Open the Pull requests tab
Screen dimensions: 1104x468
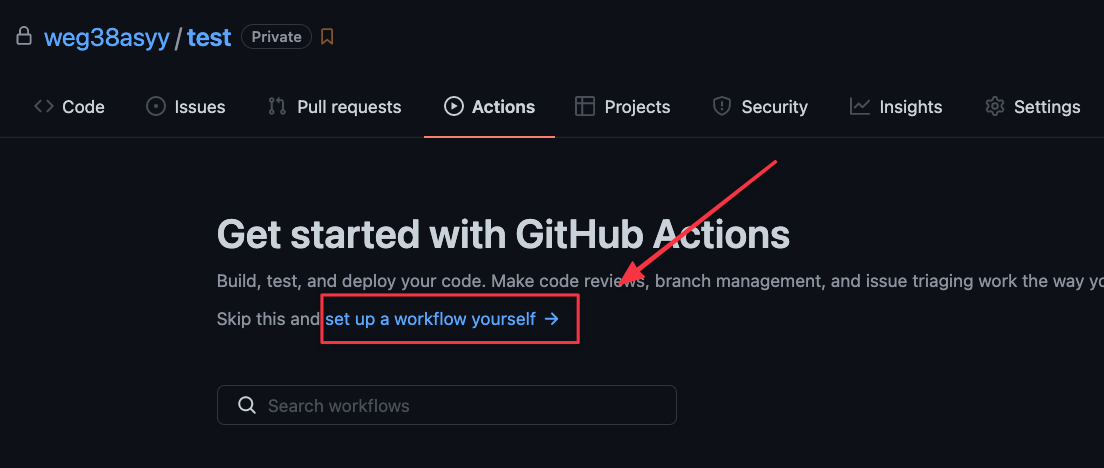pyautogui.click(x=334, y=107)
